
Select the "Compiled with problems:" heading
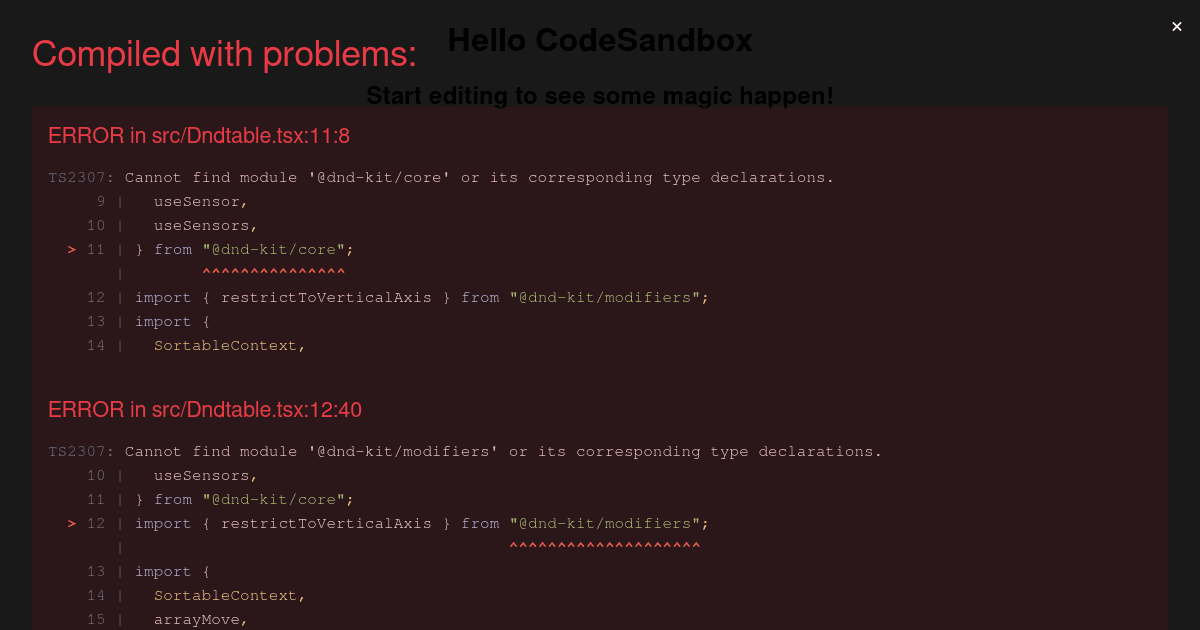click(224, 53)
